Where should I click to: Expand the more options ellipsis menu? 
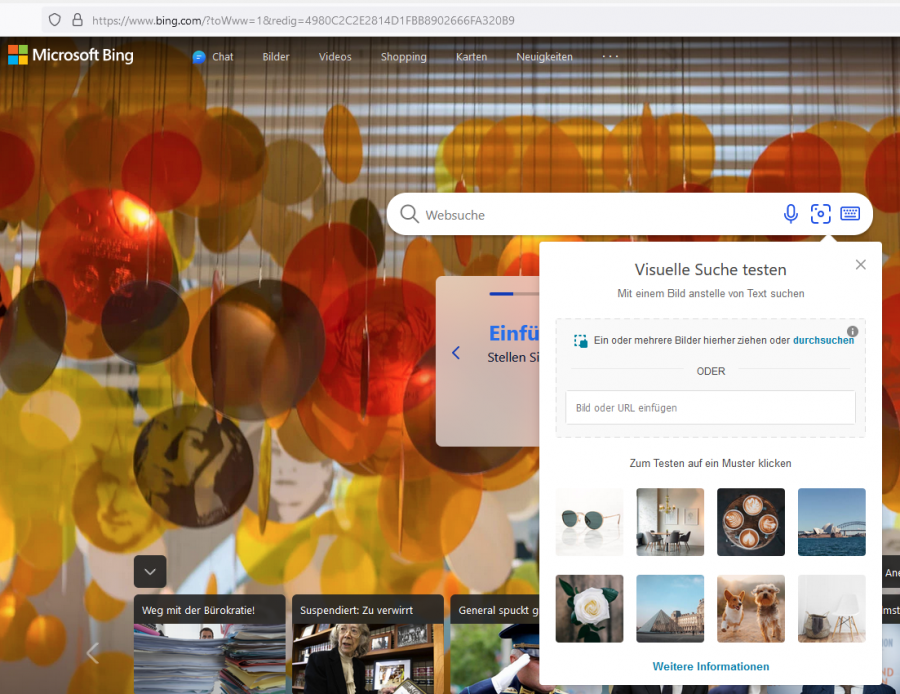pos(610,57)
